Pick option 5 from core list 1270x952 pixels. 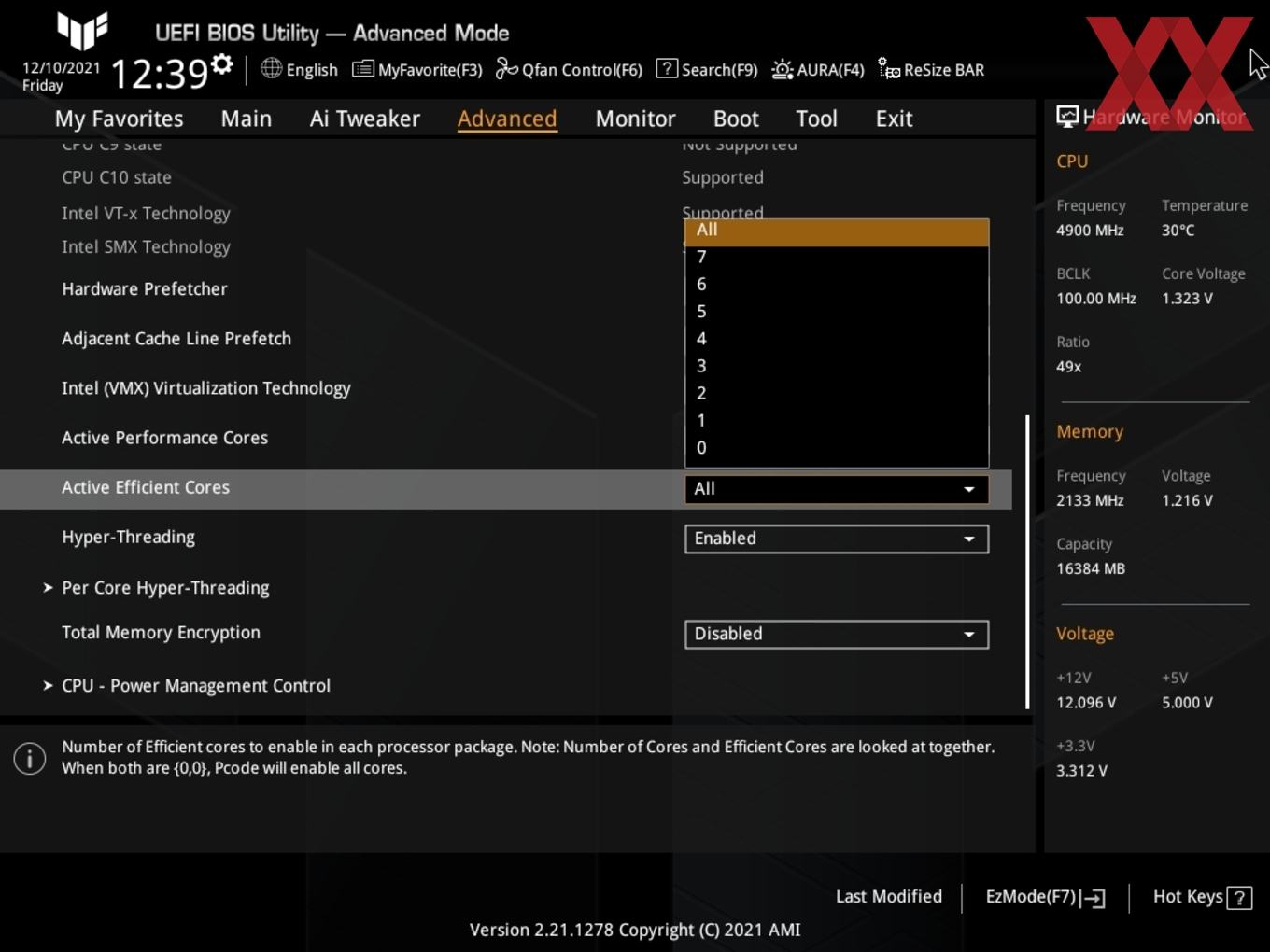(837, 311)
